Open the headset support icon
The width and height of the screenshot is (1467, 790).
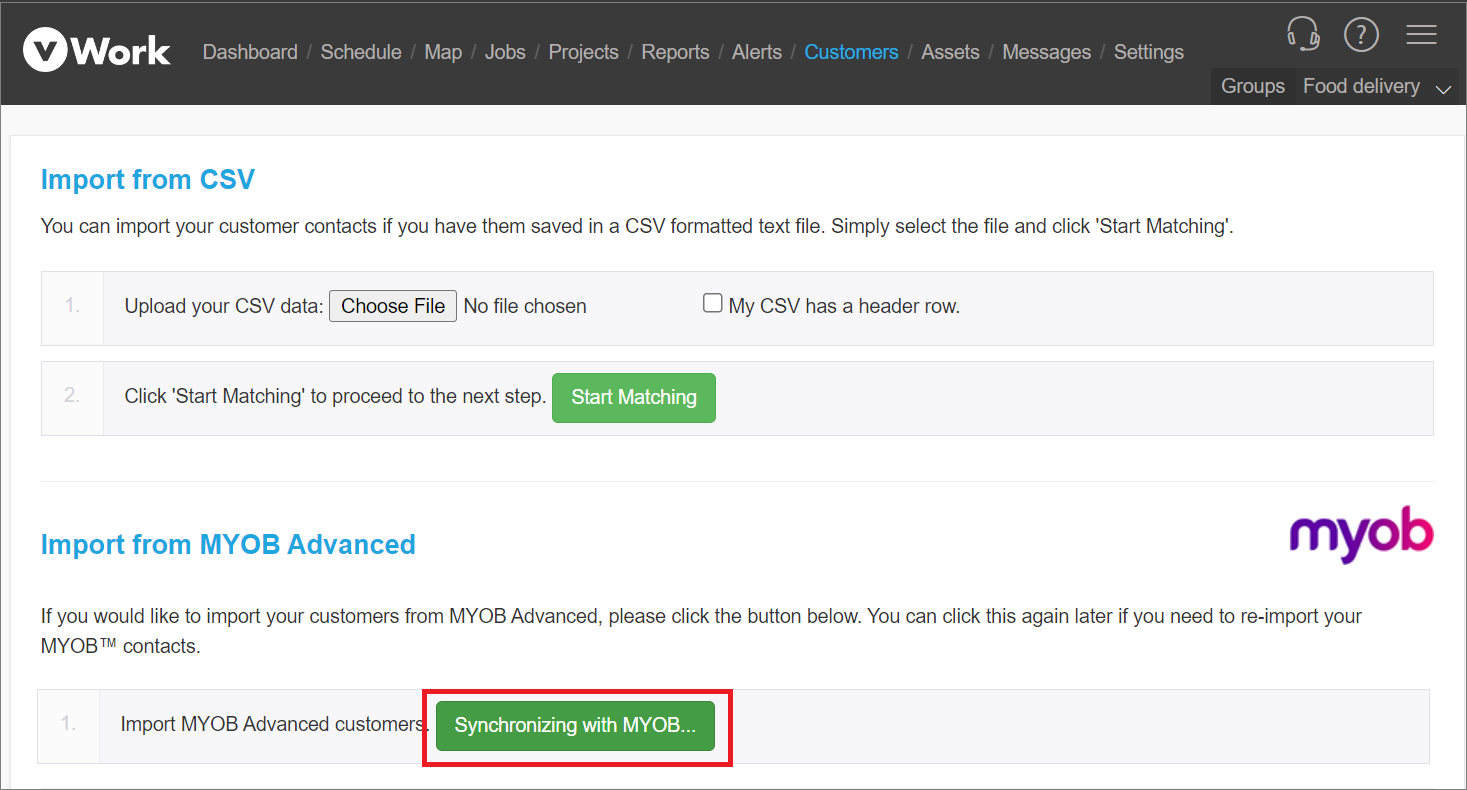(x=1303, y=35)
